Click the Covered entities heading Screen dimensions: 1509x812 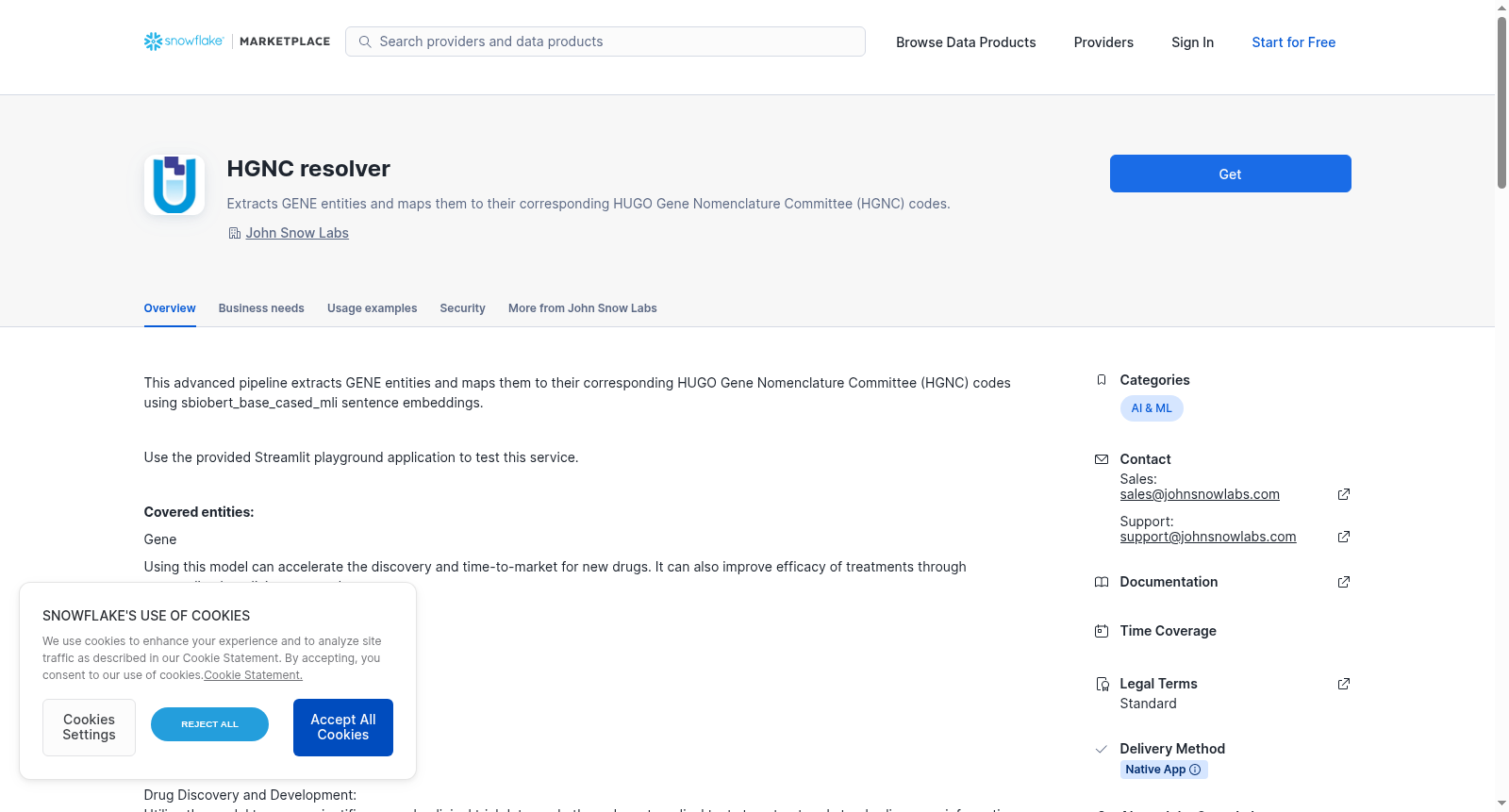tap(199, 512)
